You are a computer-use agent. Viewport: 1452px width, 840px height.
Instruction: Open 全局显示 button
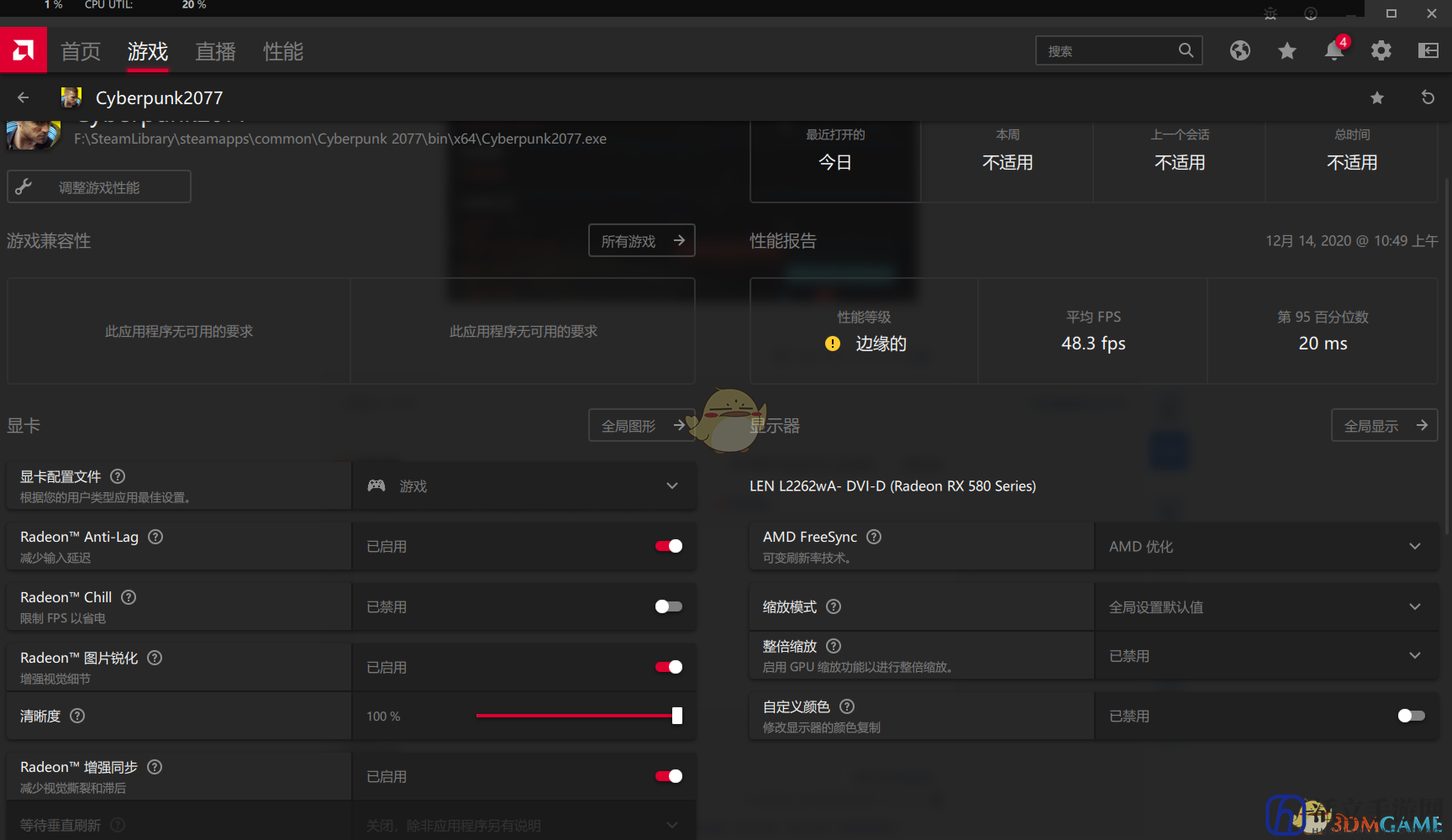point(1385,425)
